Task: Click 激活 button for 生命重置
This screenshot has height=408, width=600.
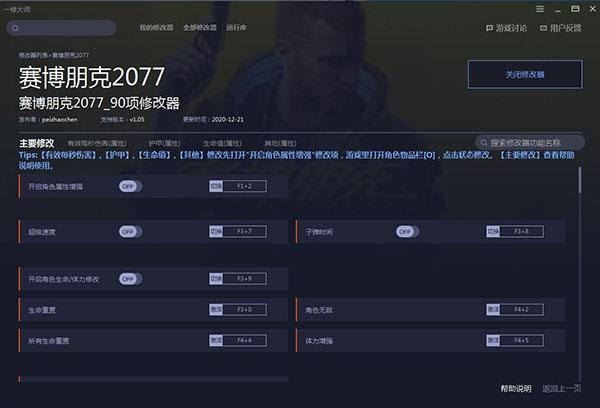Action: 215,310
